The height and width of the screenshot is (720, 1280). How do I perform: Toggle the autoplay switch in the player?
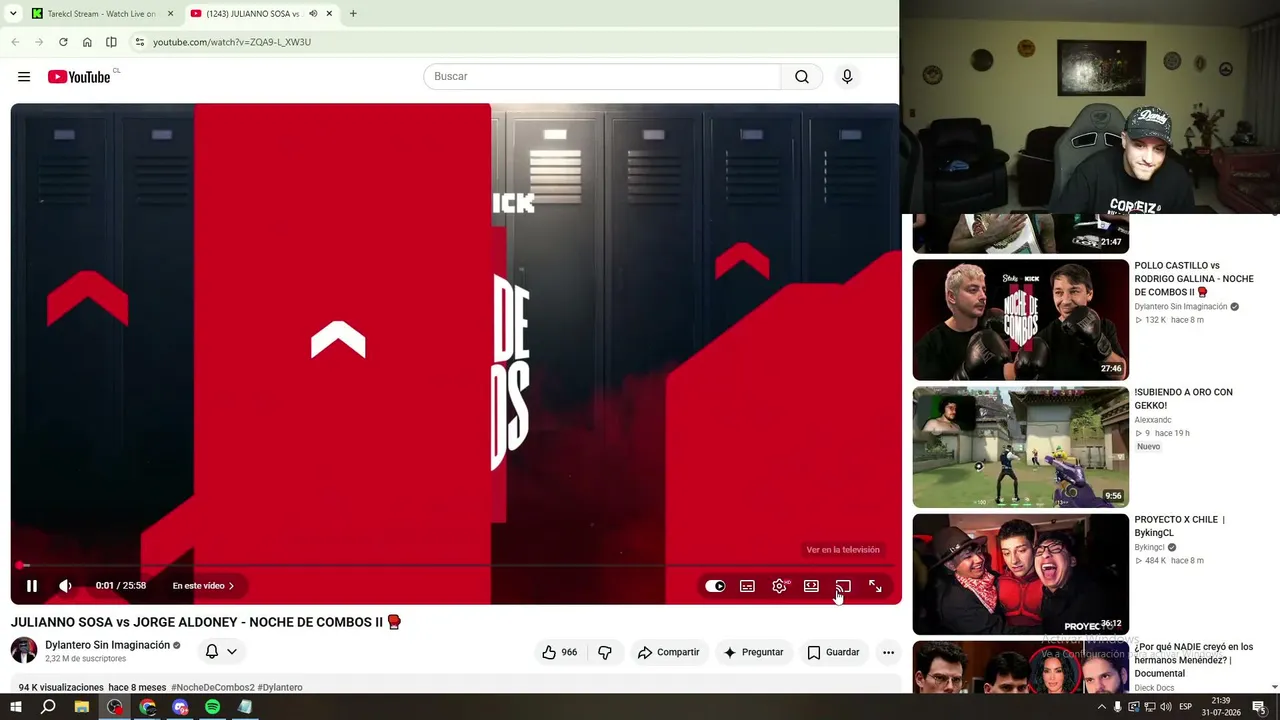[715, 586]
